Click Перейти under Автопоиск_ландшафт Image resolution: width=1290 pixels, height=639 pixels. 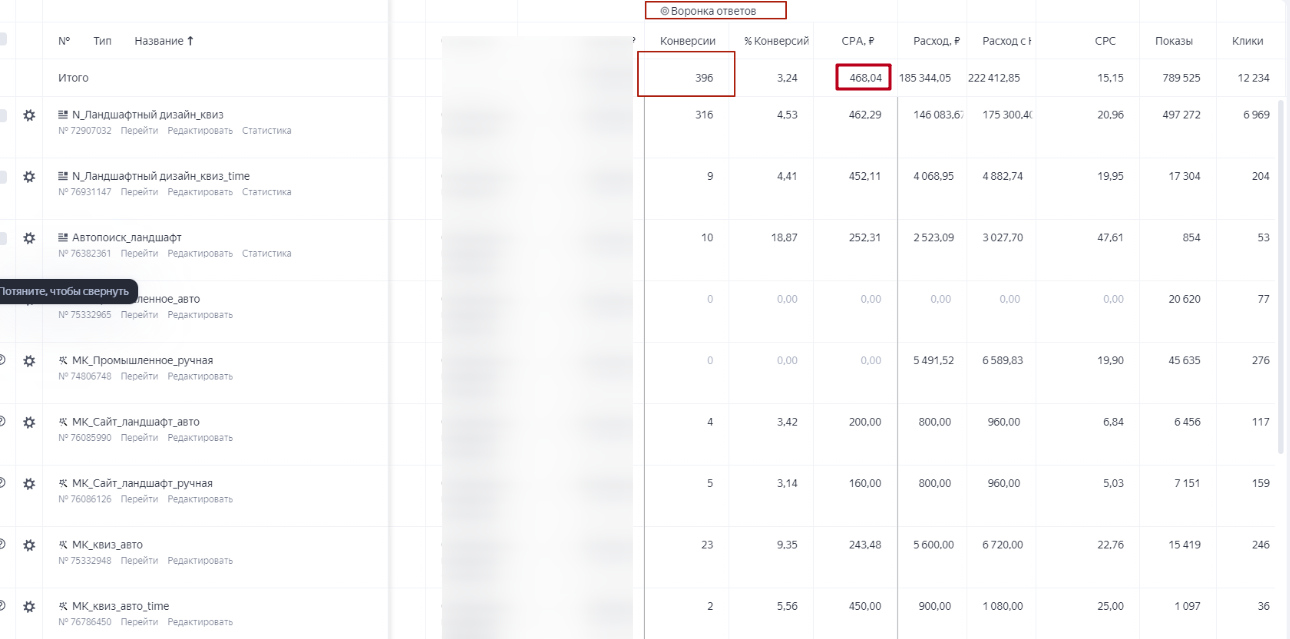click(139, 253)
